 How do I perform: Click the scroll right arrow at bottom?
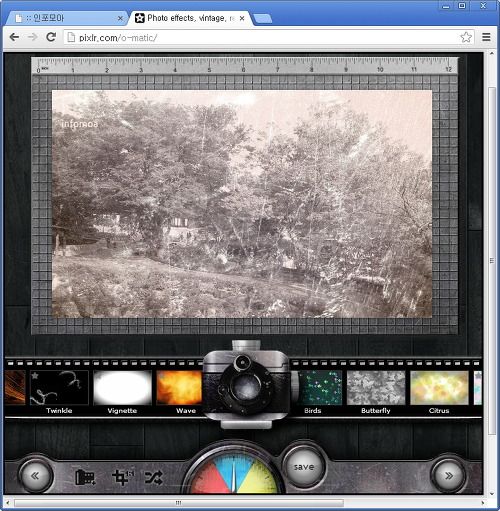tap(483, 503)
